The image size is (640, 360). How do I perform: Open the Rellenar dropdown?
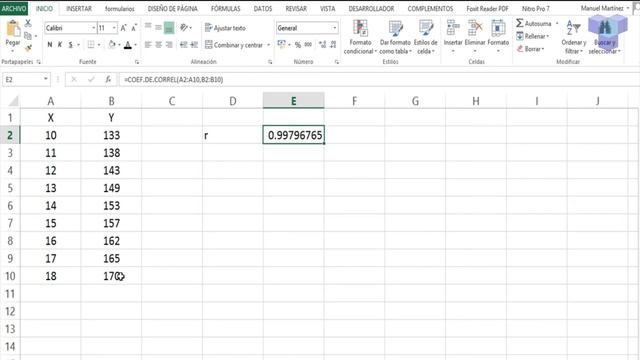click(x=532, y=36)
